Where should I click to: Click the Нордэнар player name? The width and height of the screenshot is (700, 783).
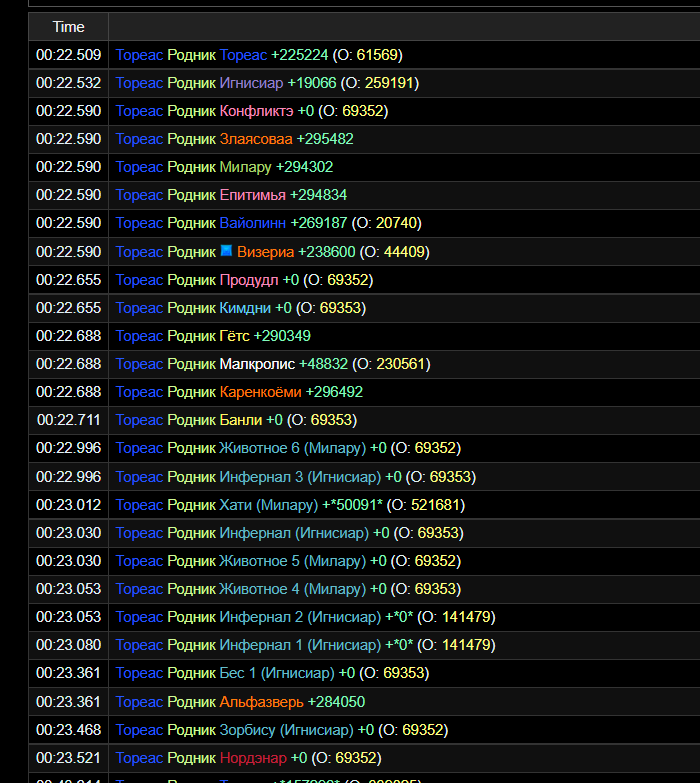[253, 758]
